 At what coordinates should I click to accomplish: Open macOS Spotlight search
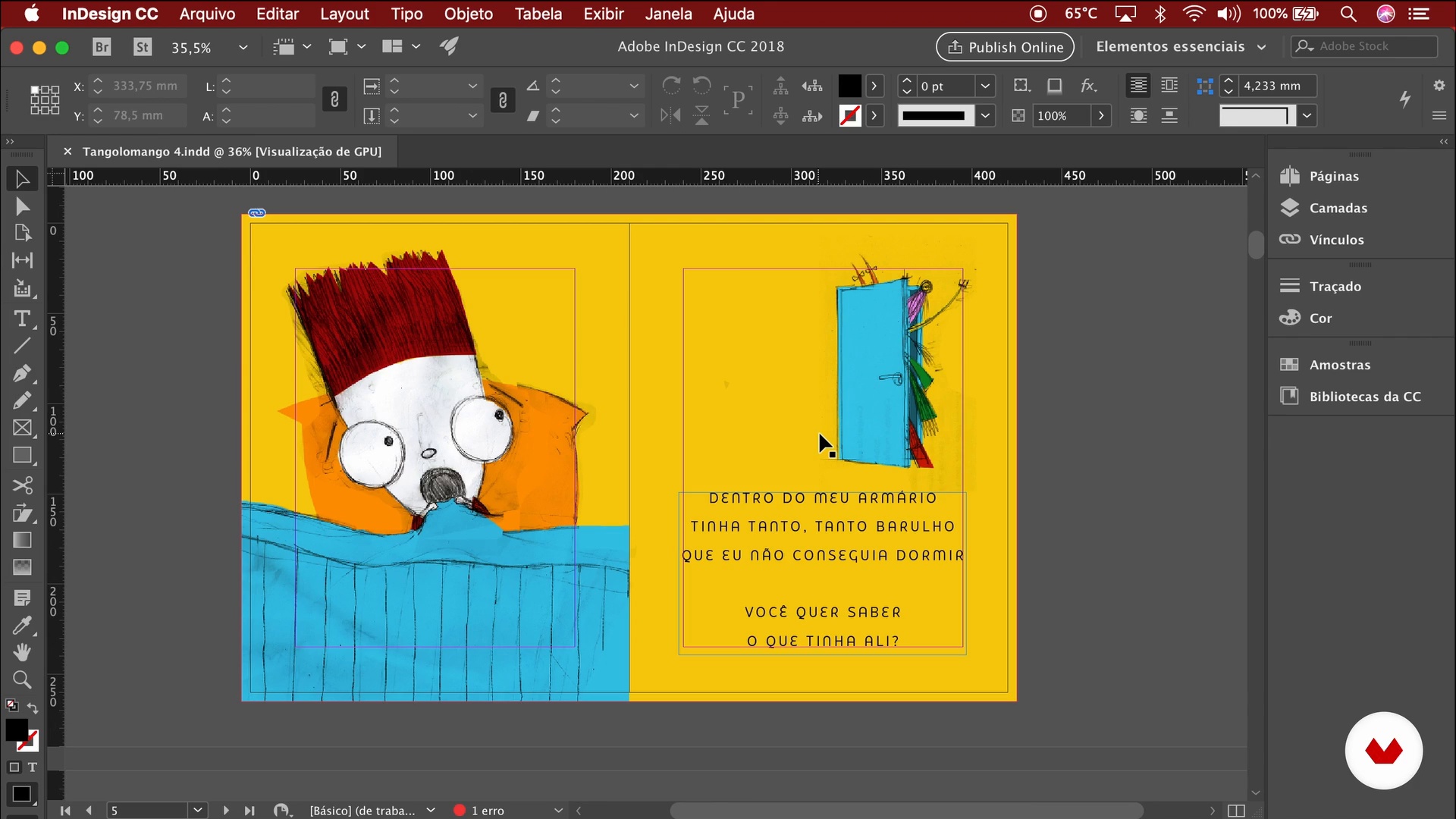1348,14
